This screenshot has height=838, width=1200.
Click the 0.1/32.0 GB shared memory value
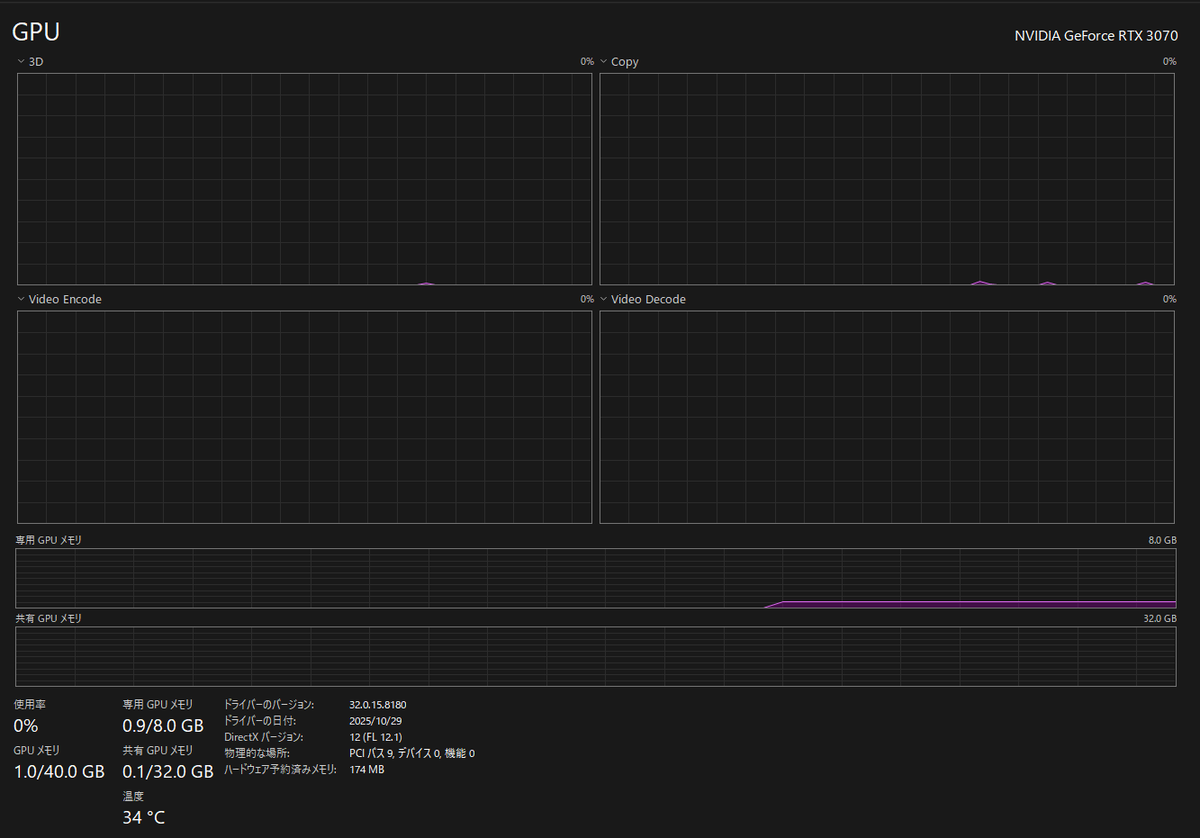tap(168, 771)
